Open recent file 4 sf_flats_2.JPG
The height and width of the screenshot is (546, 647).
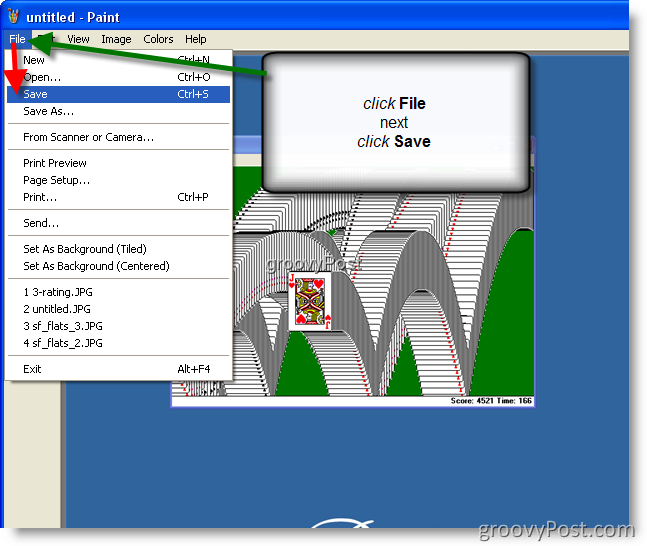click(118, 343)
